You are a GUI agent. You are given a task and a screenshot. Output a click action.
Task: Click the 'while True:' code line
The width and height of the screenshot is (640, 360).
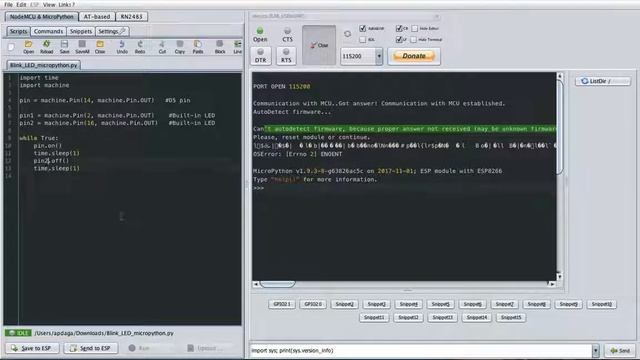(39, 138)
